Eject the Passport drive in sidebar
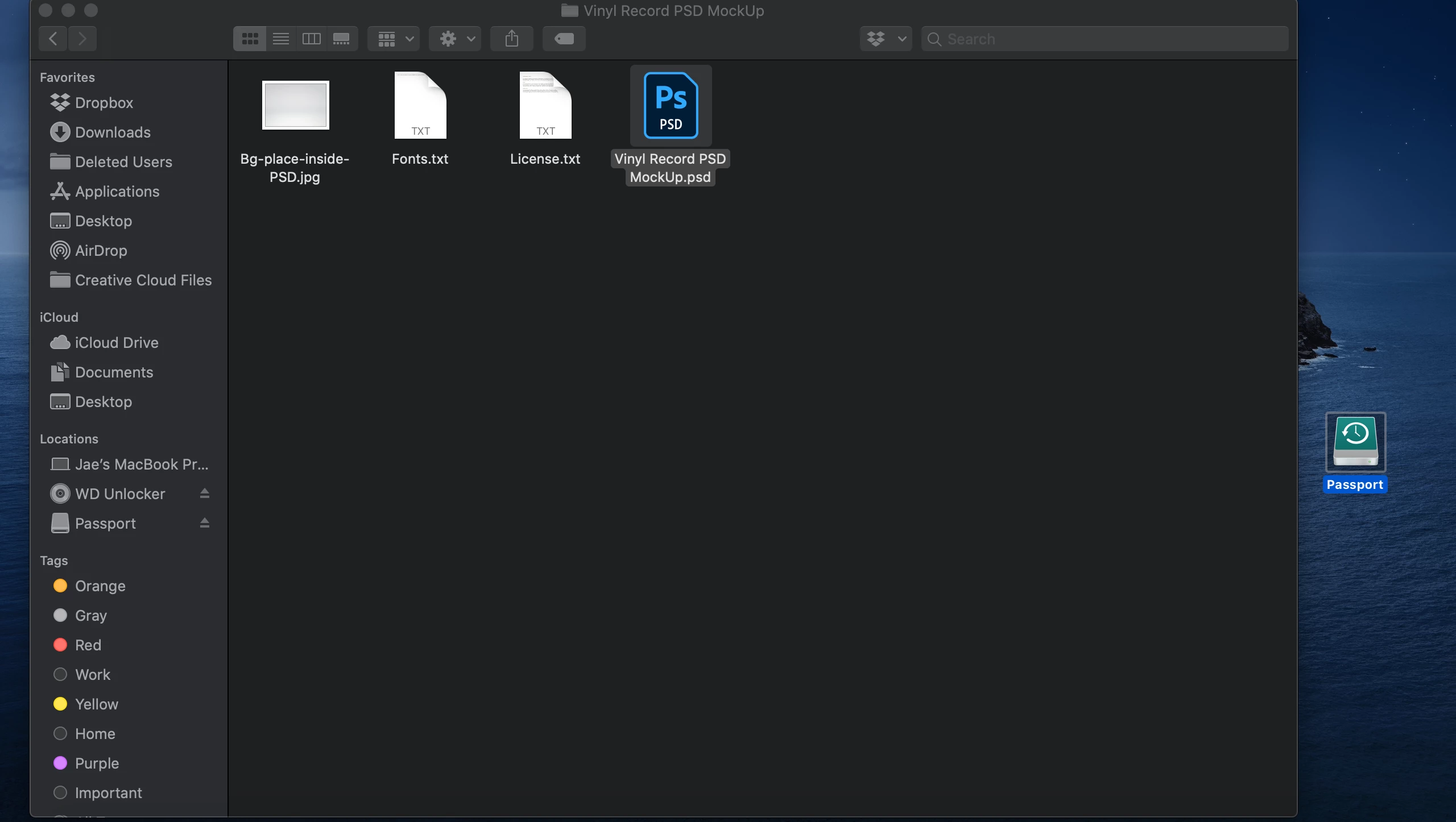This screenshot has height=822, width=1456. click(205, 523)
